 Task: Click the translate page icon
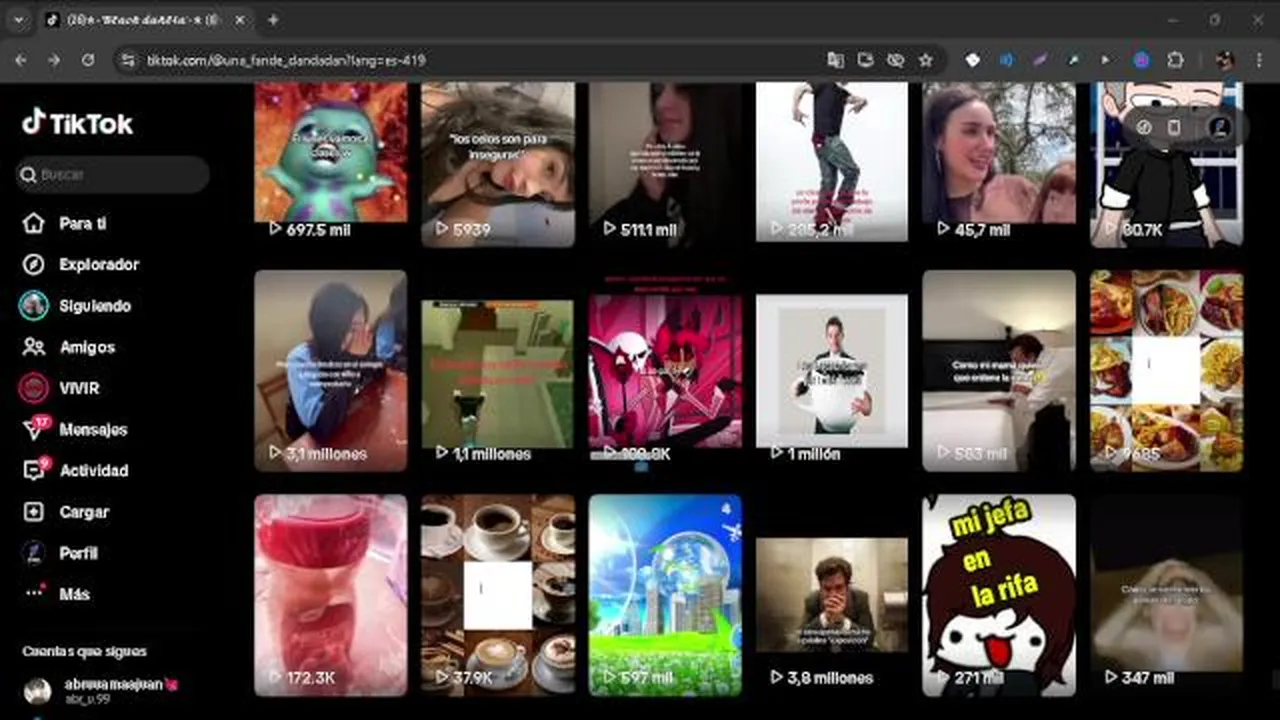coord(835,60)
